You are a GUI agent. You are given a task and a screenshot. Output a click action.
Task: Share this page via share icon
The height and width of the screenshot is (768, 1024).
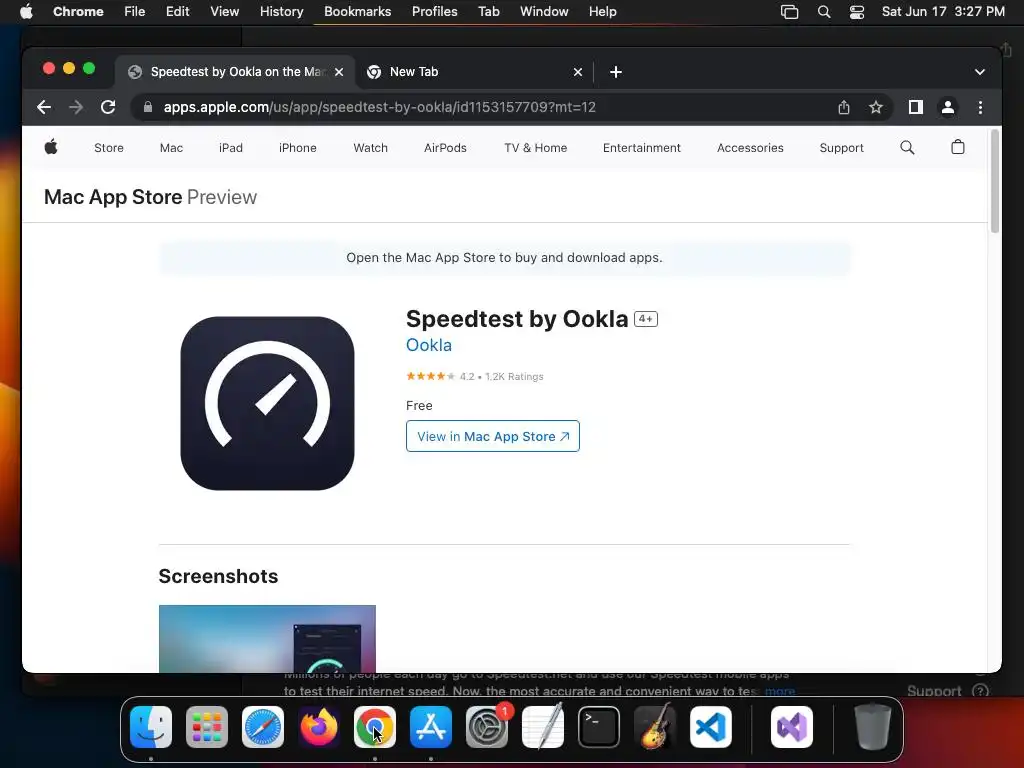tap(844, 107)
